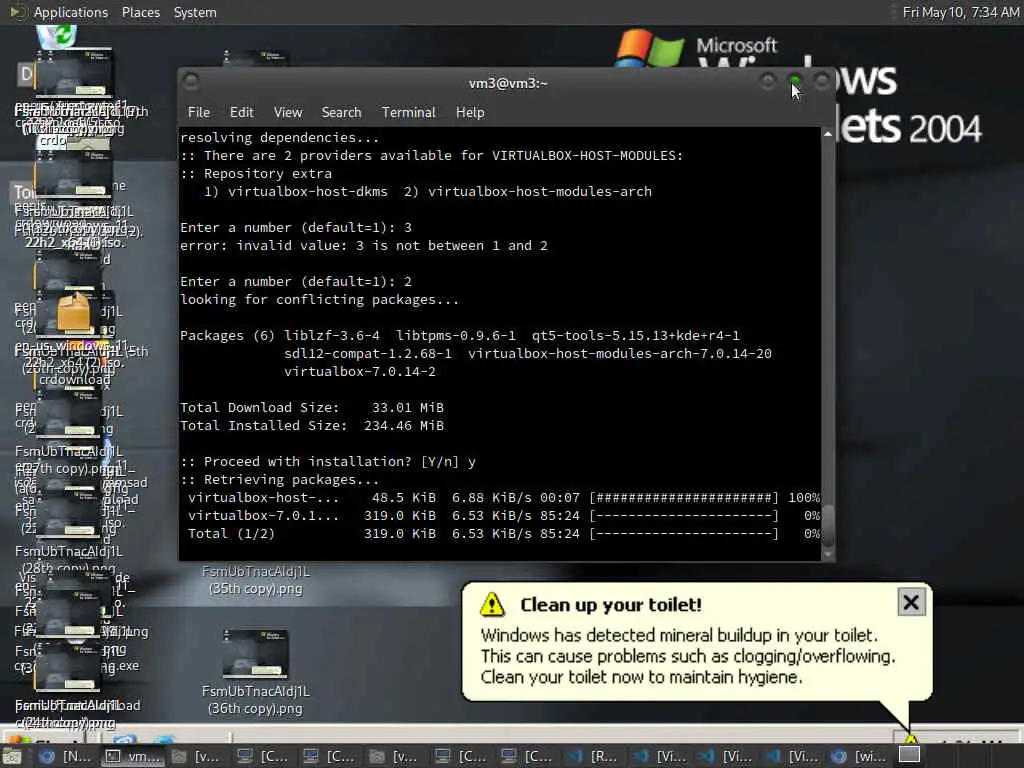Click the terminal scrollbar down arrow
Screen dimensions: 1024x768
tap(827, 554)
